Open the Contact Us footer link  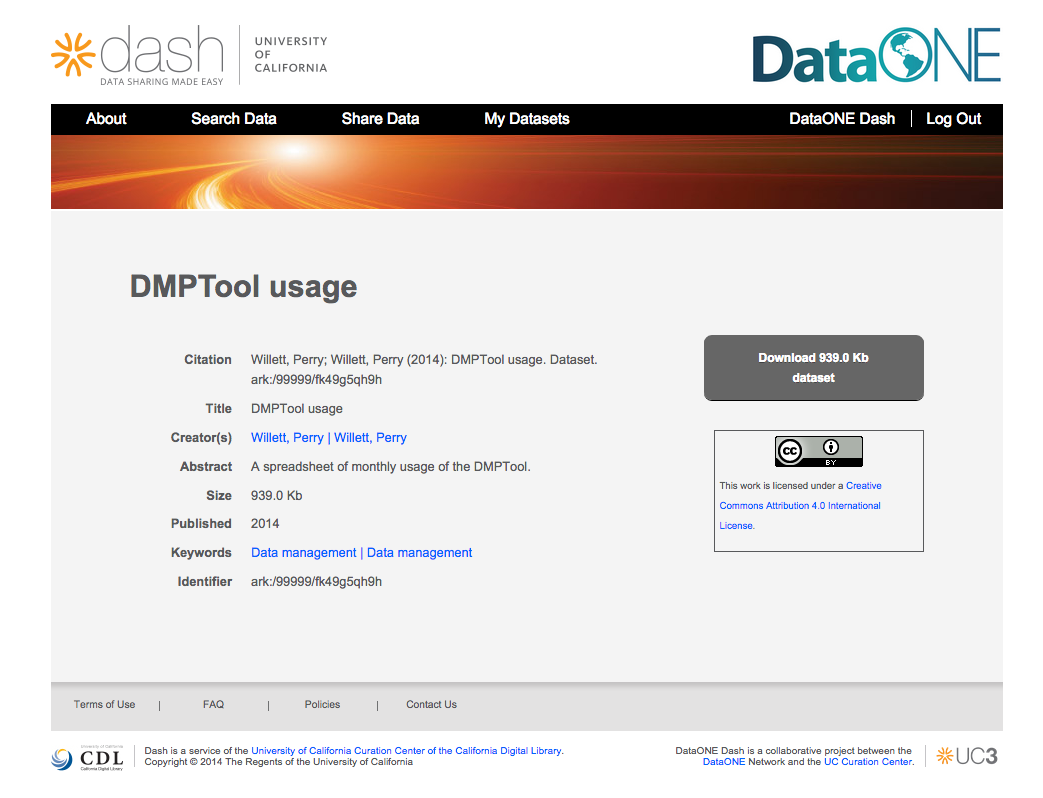(x=432, y=704)
